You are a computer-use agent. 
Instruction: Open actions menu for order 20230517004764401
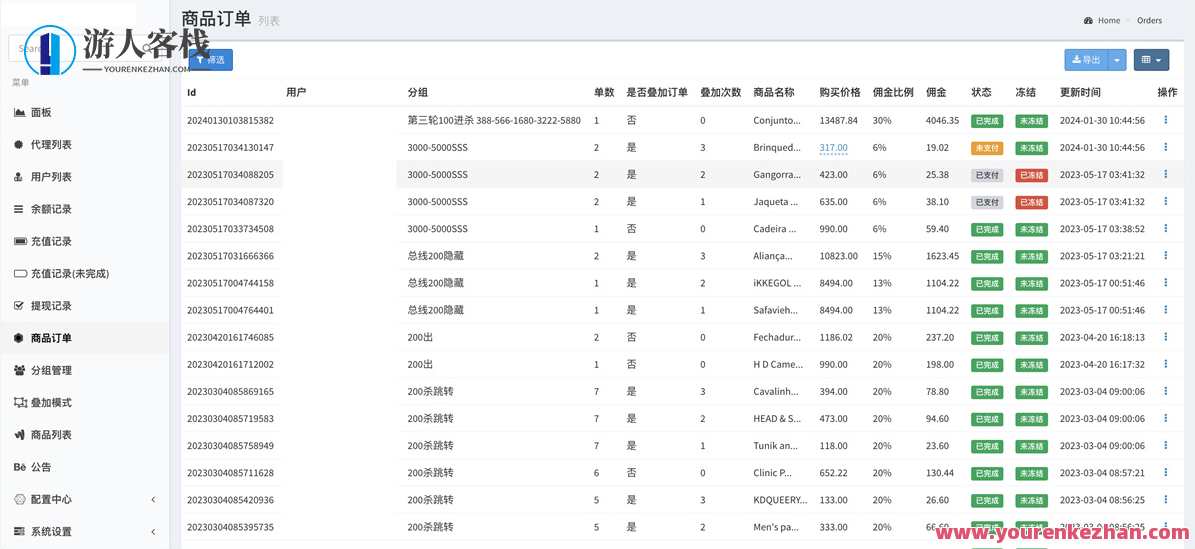1165,310
